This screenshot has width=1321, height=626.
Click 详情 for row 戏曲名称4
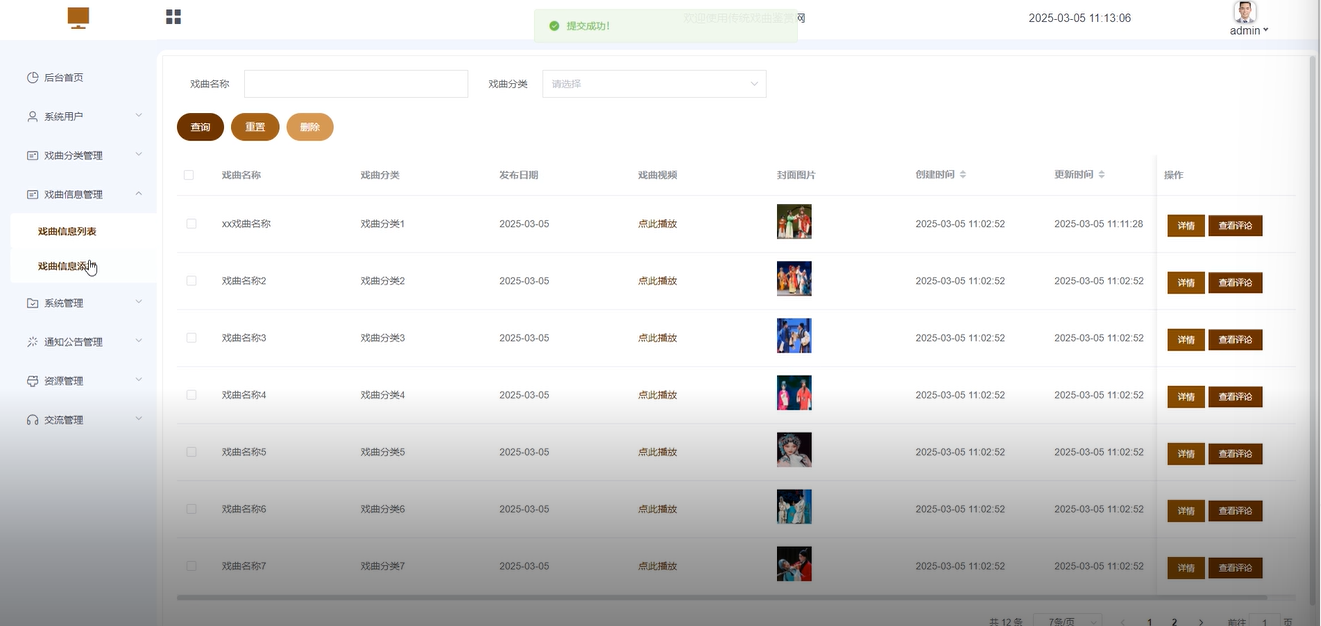[x=1186, y=397]
